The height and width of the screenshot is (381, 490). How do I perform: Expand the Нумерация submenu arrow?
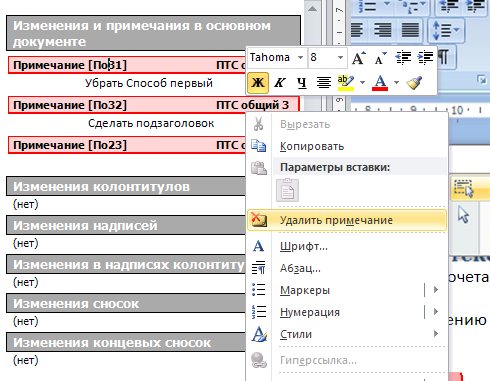pyautogui.click(x=436, y=312)
